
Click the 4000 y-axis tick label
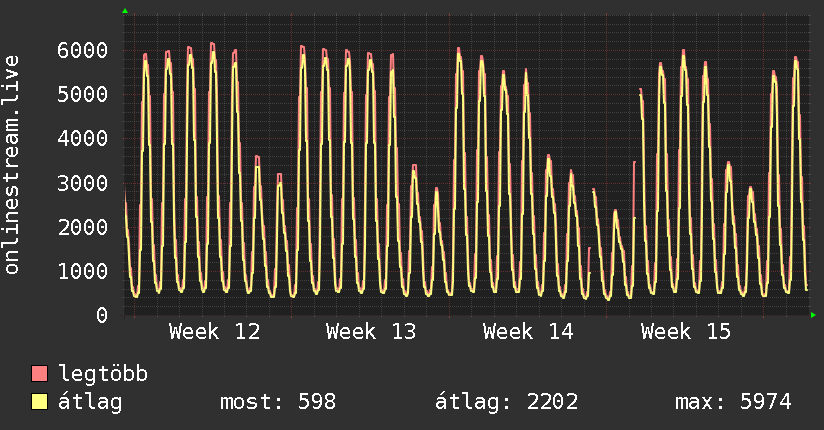83,139
